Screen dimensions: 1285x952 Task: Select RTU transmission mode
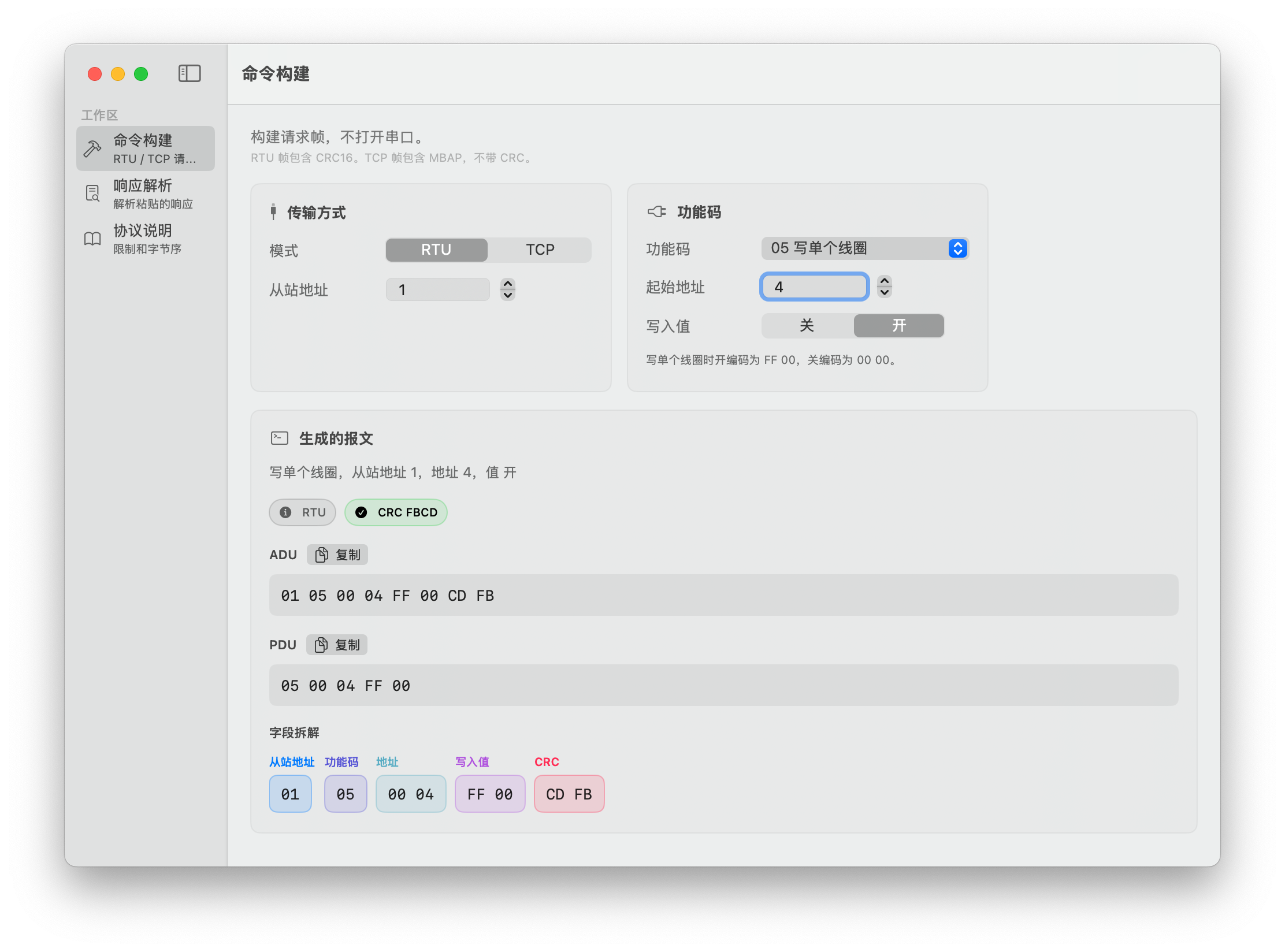coord(436,250)
